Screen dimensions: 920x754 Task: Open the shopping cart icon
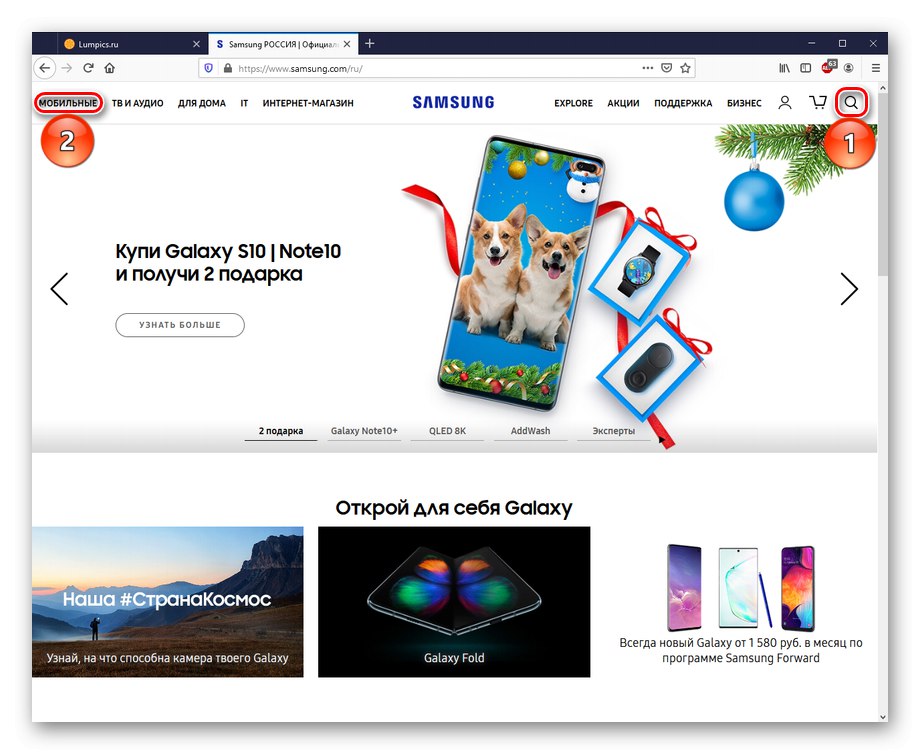point(818,103)
